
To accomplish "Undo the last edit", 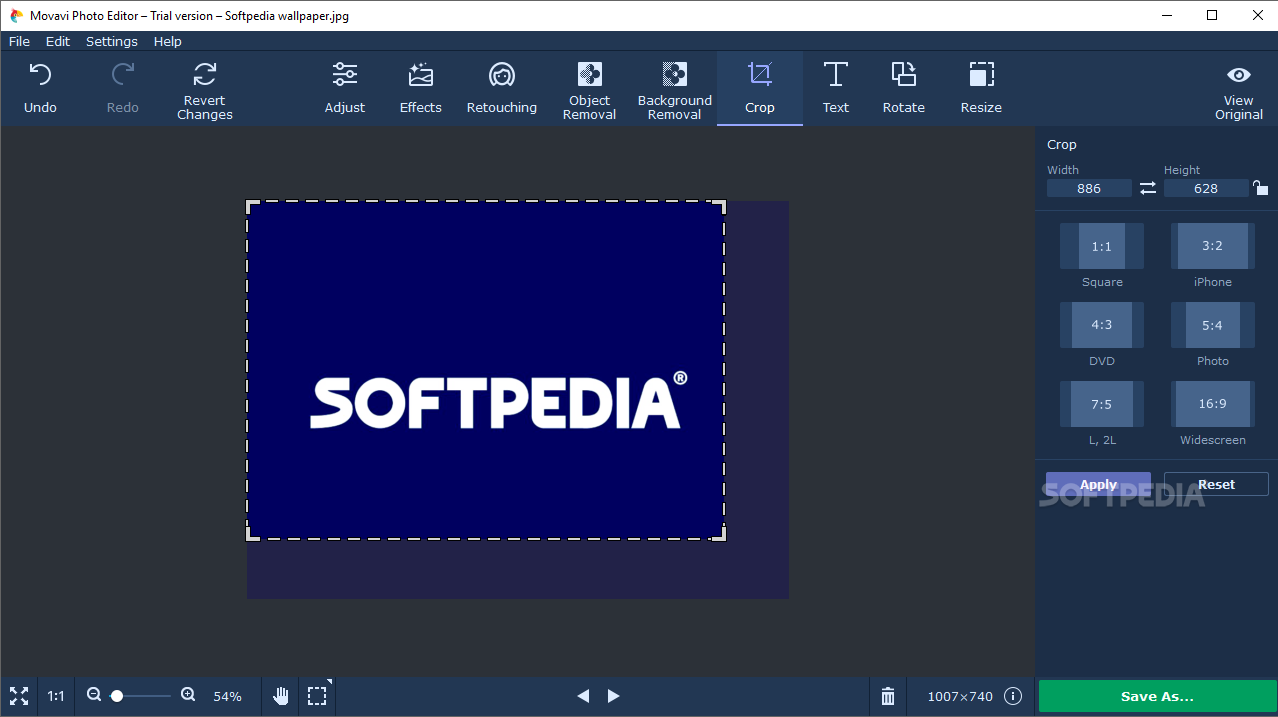I will 40,88.
